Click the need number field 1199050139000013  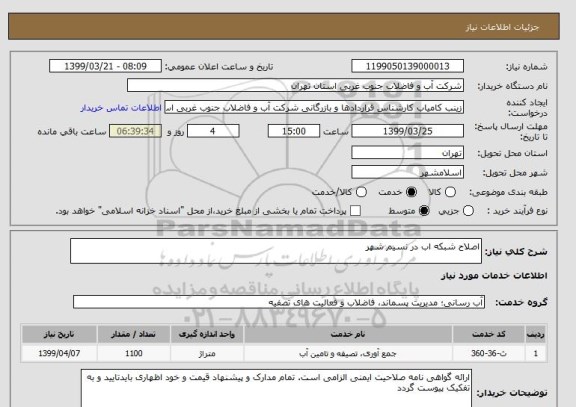407,66
